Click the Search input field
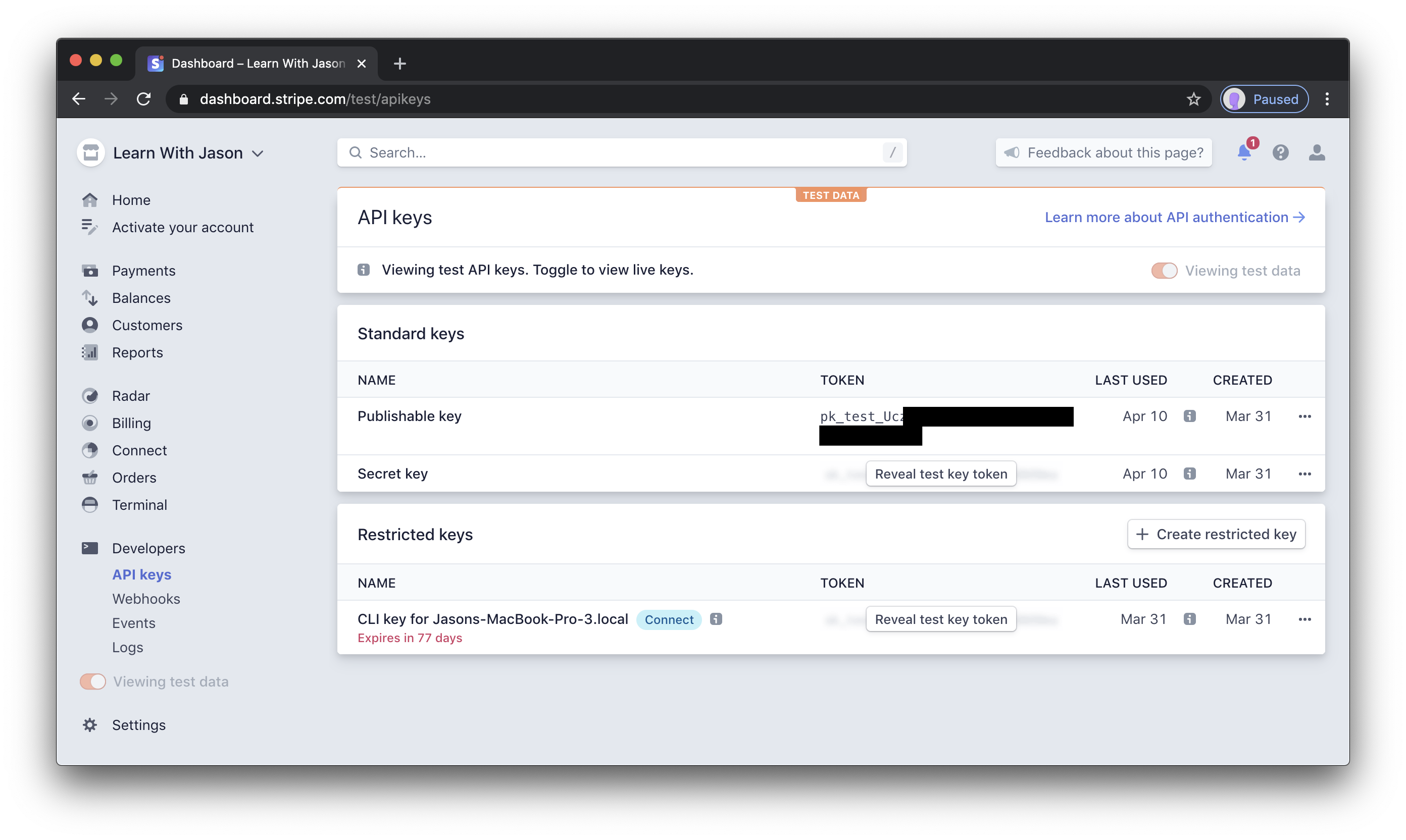Viewport: 1406px width, 840px height. coord(622,152)
